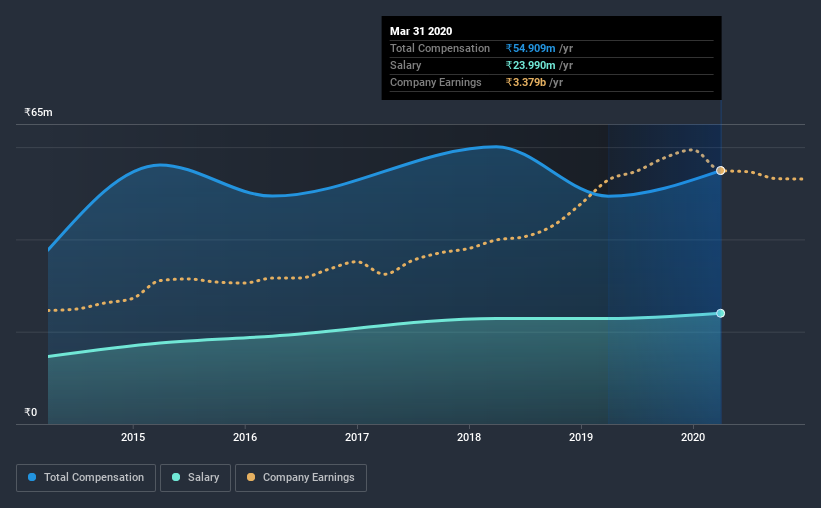Click the teal Salary legend dot
Image resolution: width=821 pixels, height=508 pixels.
coord(176,477)
